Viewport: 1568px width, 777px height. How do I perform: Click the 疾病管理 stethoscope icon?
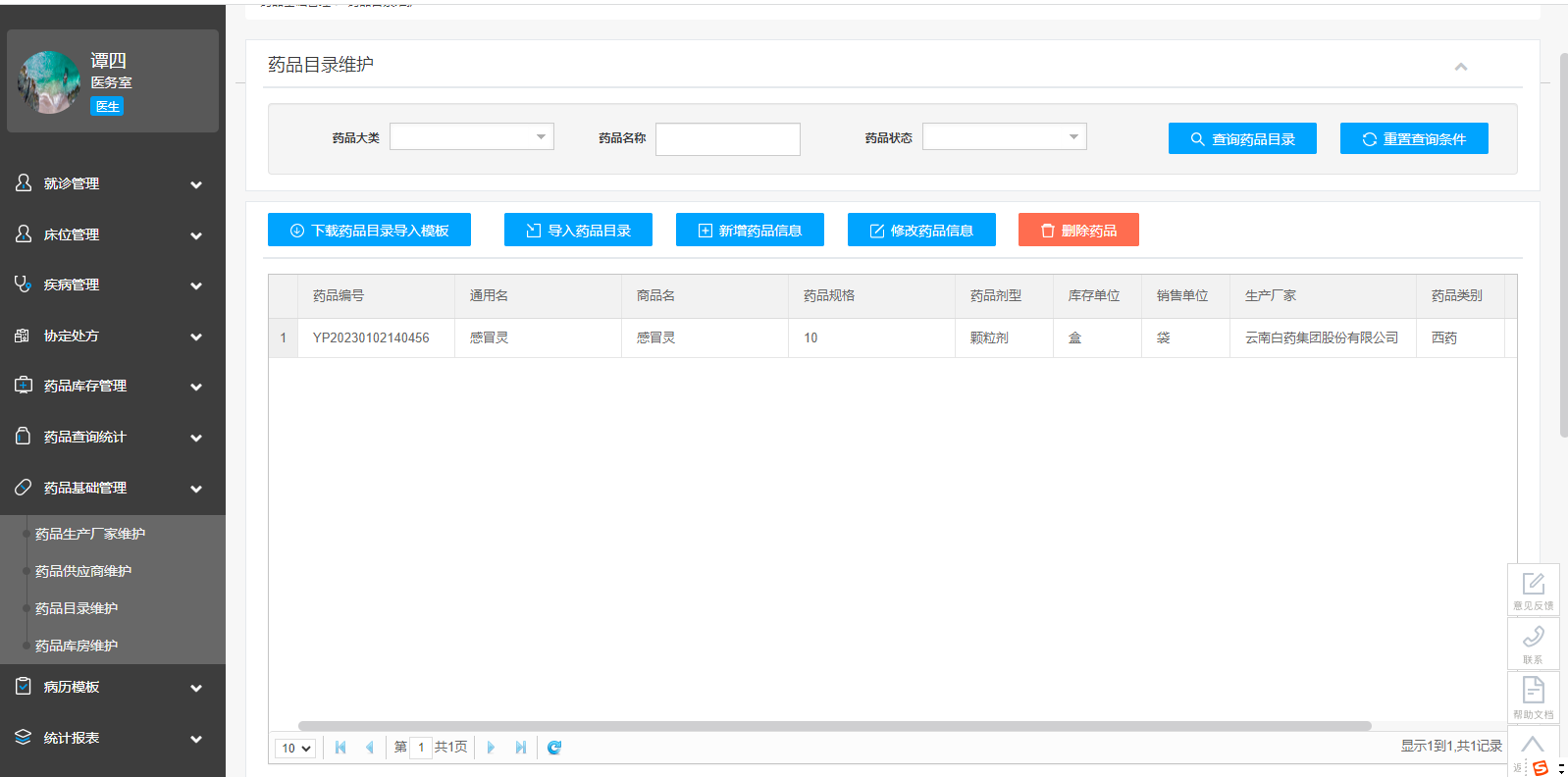24,285
